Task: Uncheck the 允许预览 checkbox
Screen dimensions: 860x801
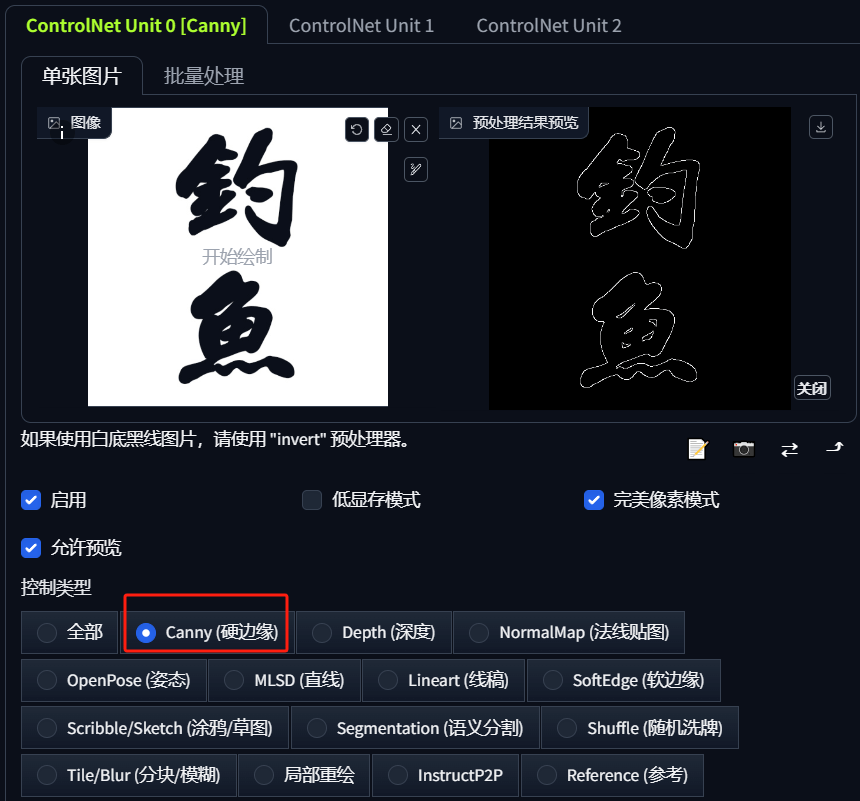Action: pos(31,548)
